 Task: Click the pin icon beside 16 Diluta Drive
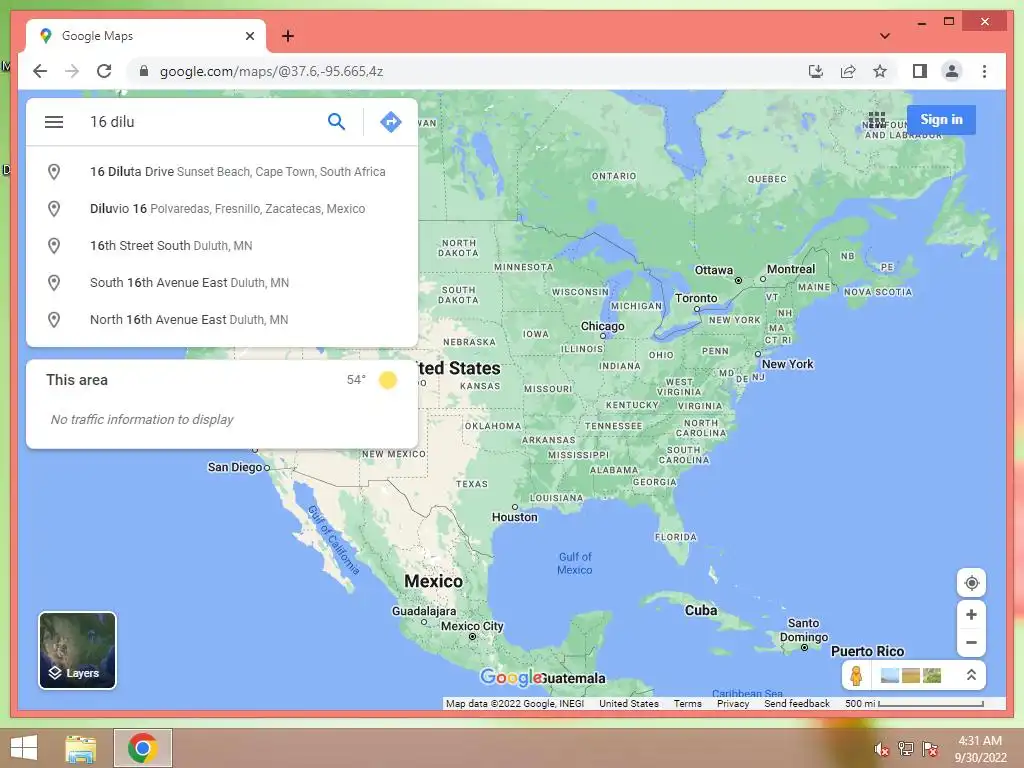coord(54,172)
